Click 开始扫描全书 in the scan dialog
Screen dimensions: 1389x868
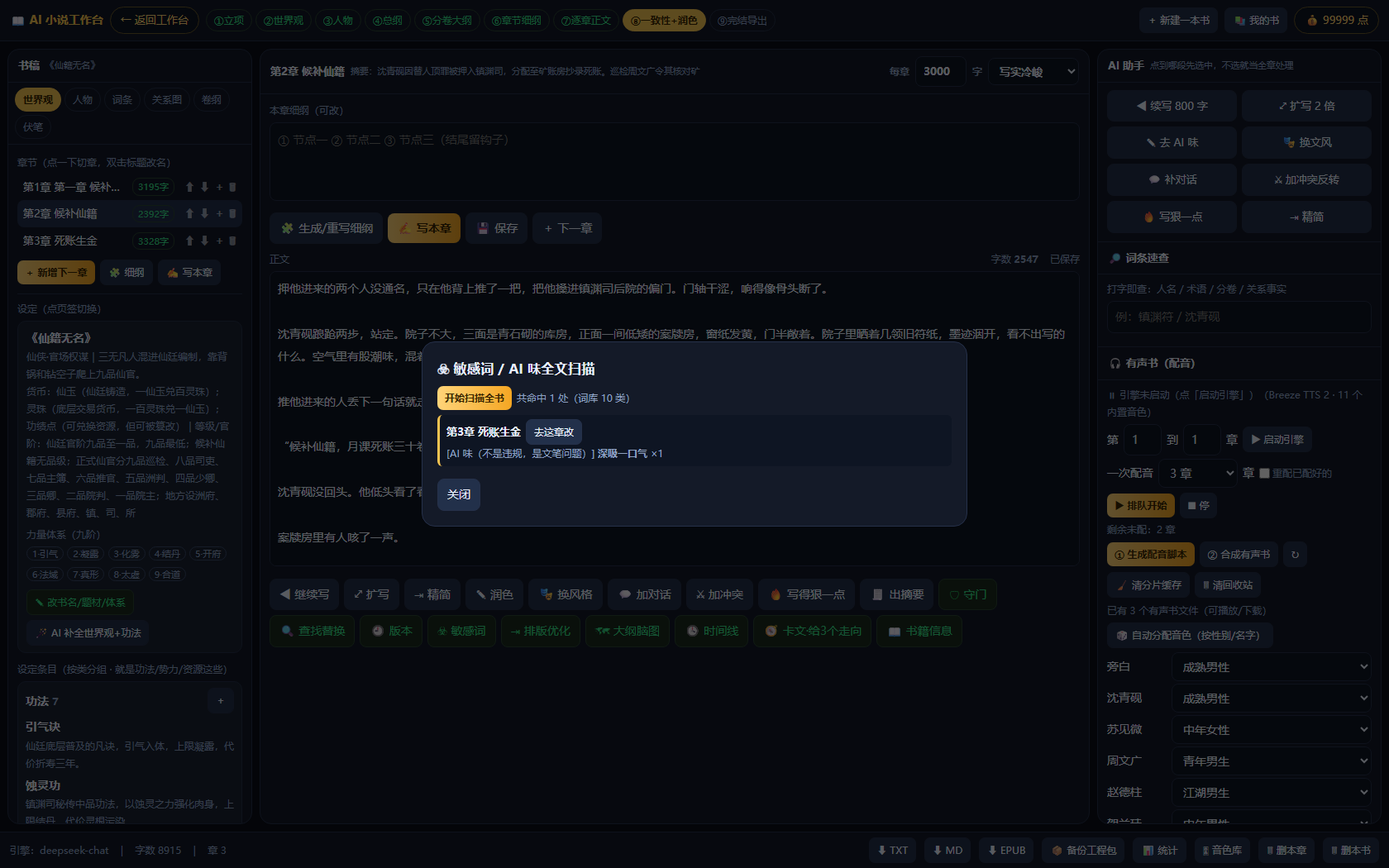(475, 398)
